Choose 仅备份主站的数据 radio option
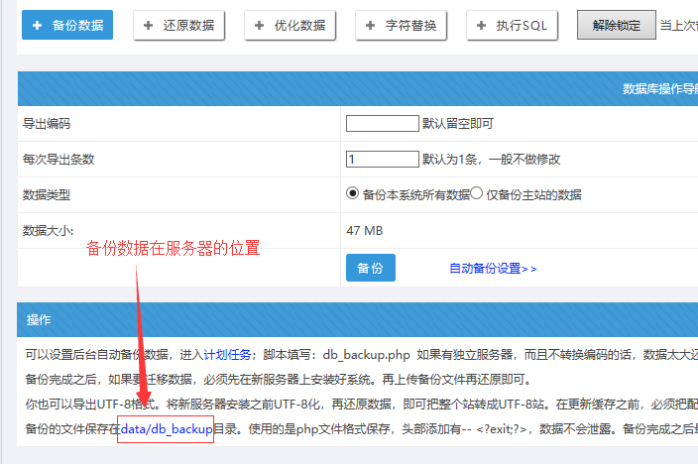This screenshot has height=464, width=698. tap(477, 194)
